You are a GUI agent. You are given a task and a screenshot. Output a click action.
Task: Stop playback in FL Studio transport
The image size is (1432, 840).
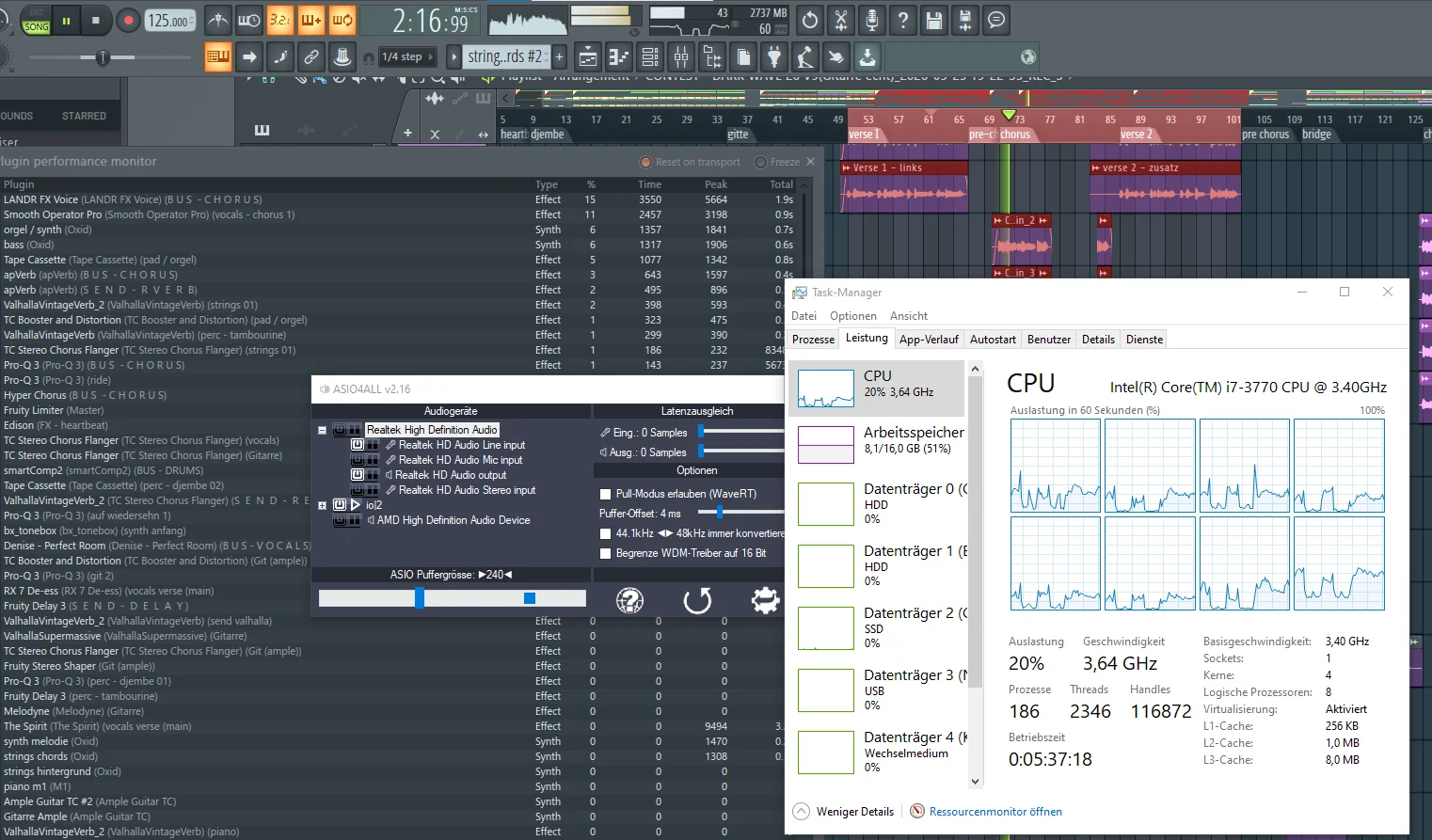click(x=95, y=20)
